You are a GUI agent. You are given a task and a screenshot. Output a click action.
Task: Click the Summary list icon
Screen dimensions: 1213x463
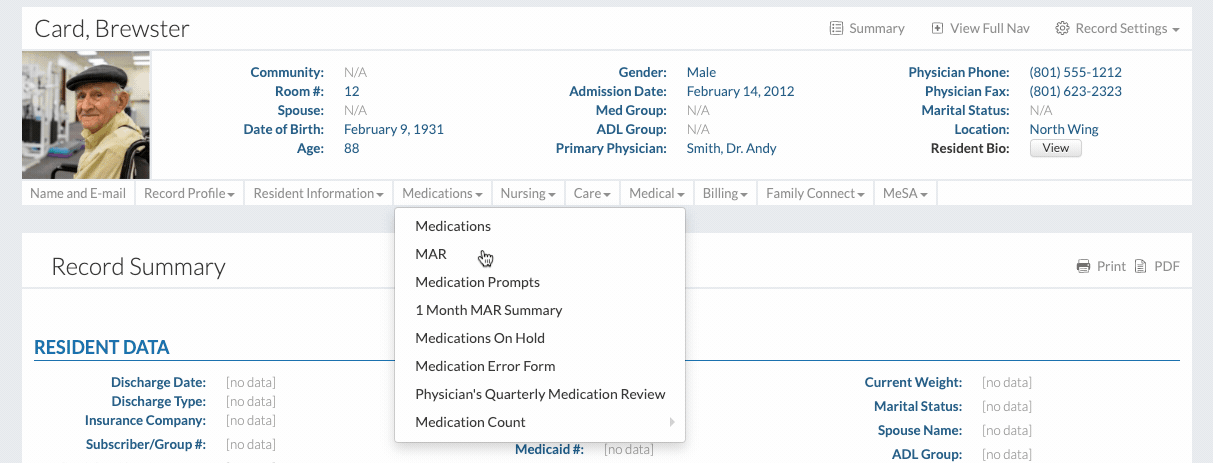coord(837,29)
